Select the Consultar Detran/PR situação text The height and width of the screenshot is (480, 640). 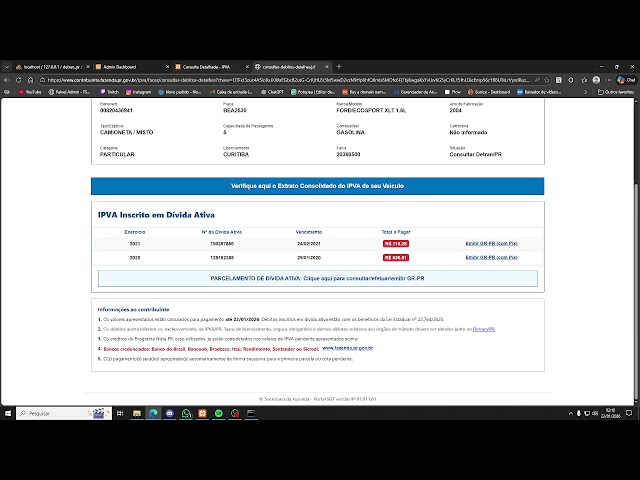tap(476, 155)
